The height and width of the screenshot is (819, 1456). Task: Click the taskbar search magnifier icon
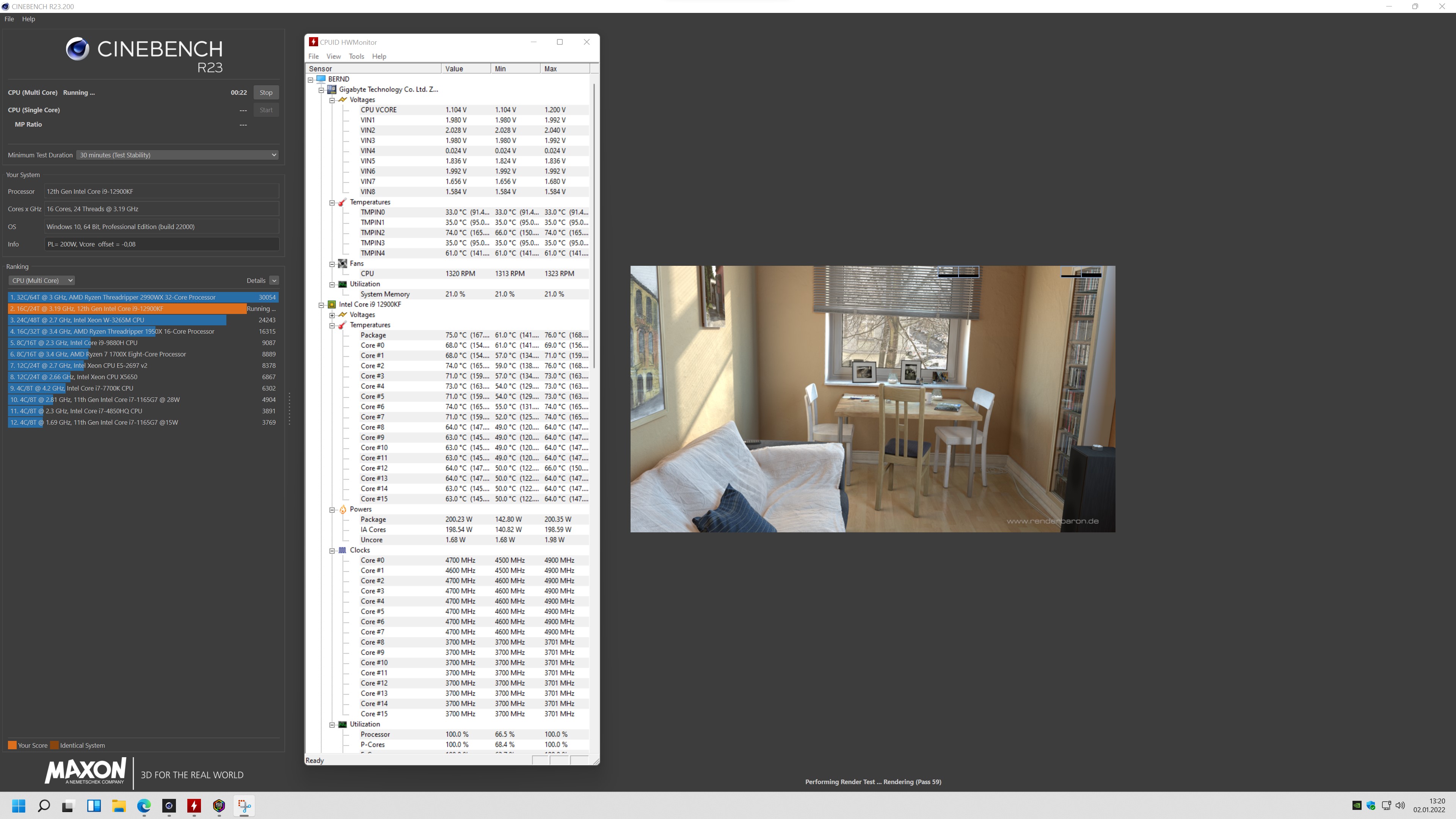pos(44,805)
